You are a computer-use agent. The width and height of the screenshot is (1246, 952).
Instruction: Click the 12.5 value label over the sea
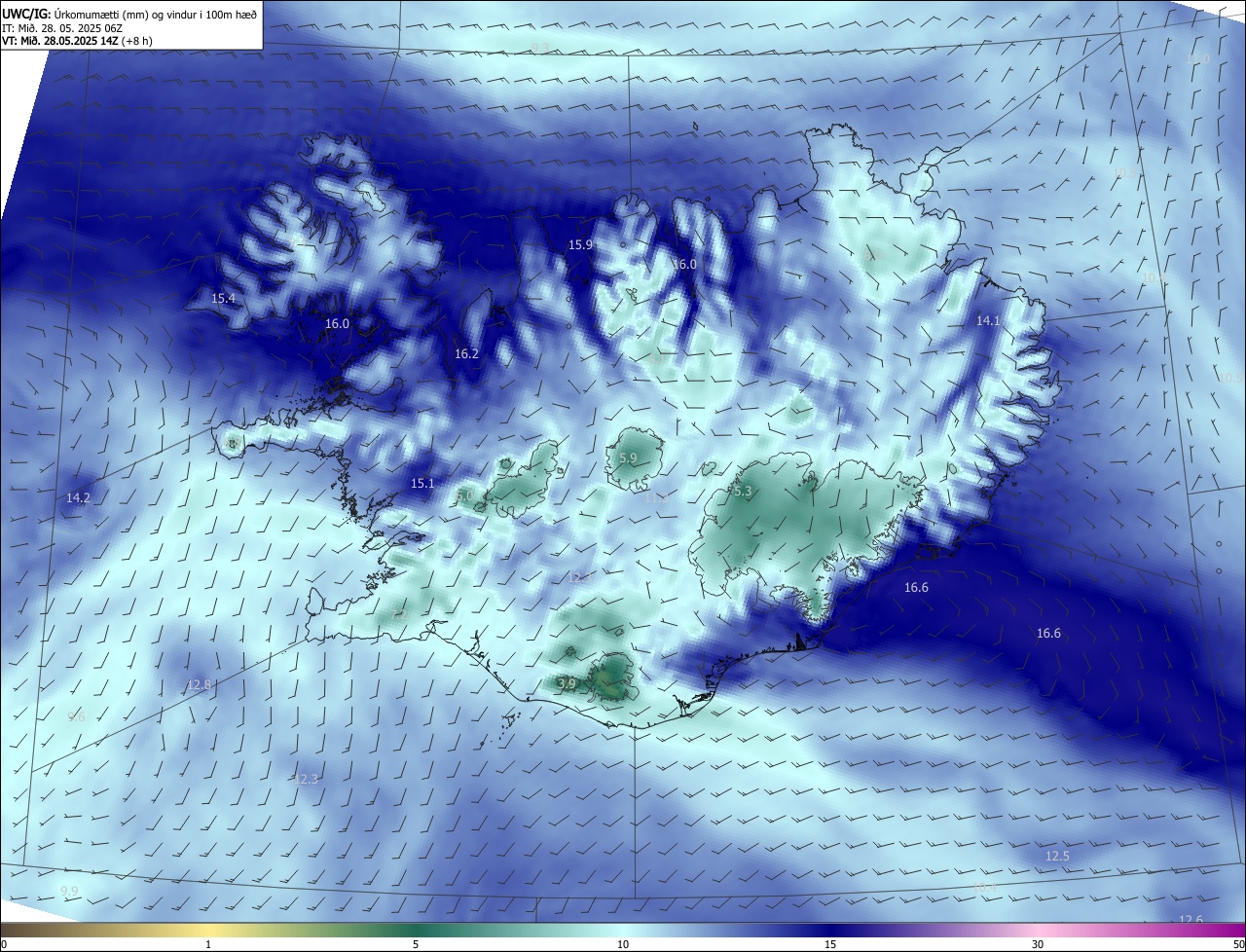1057,857
